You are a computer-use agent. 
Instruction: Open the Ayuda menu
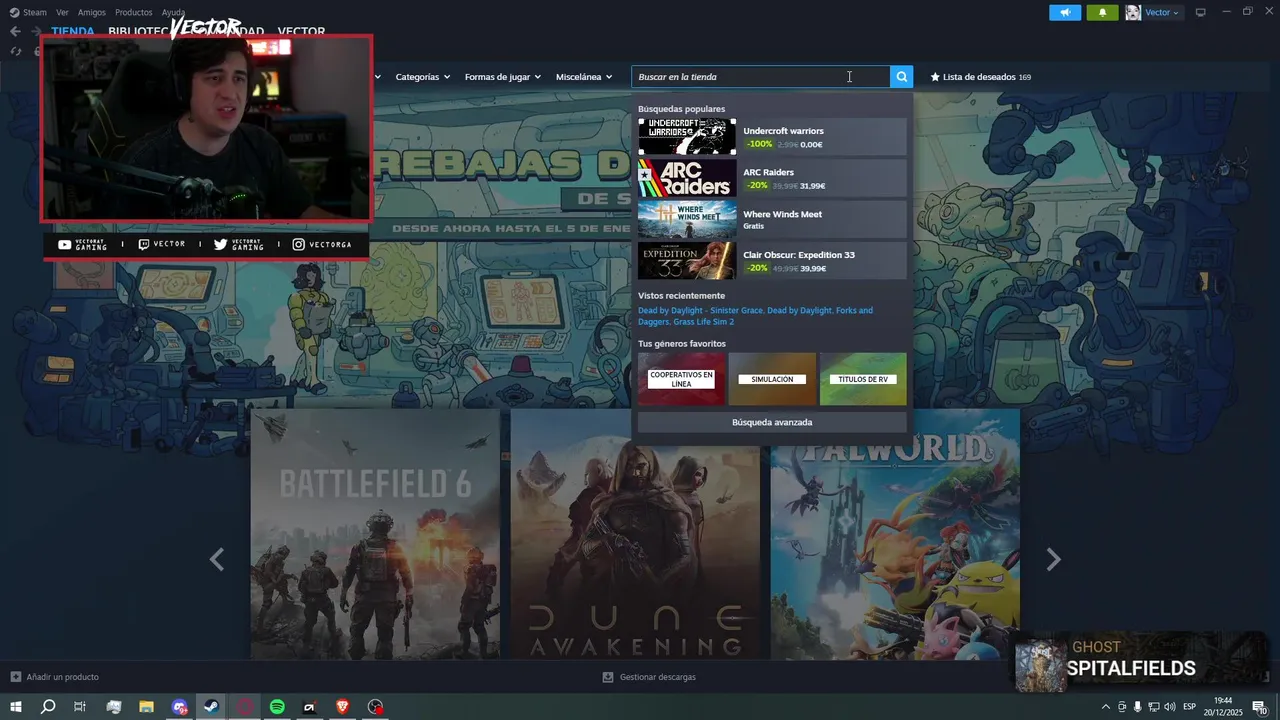[173, 12]
